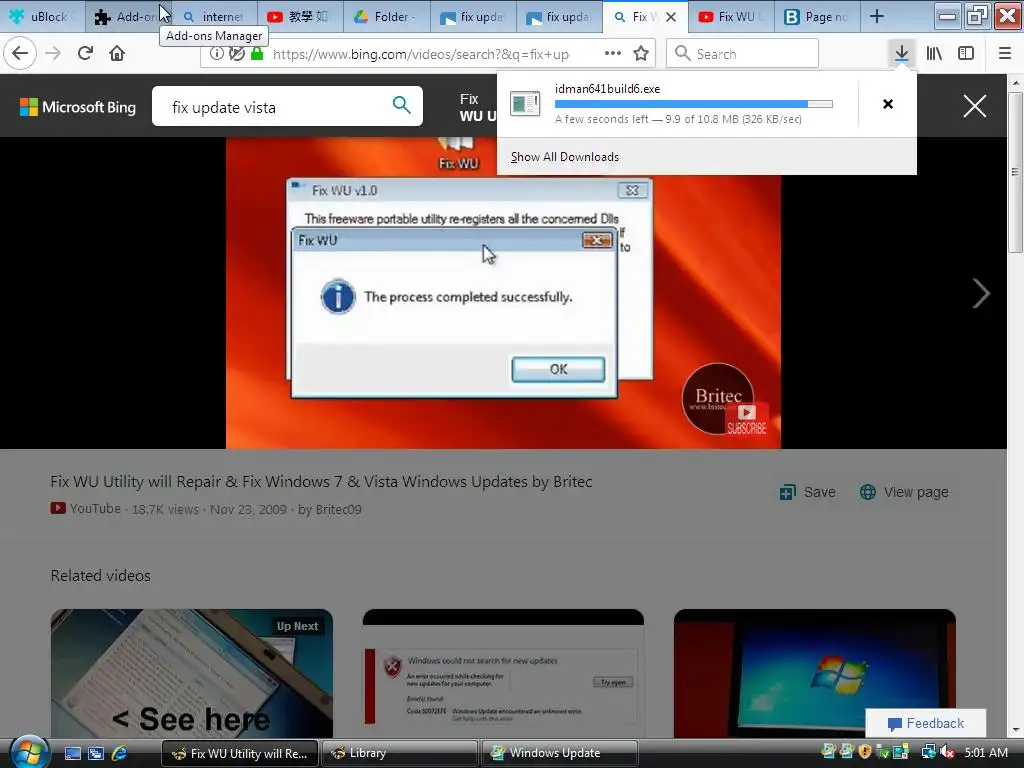
Task: Click the 5:01 AM taskbar clock
Action: pos(985,752)
